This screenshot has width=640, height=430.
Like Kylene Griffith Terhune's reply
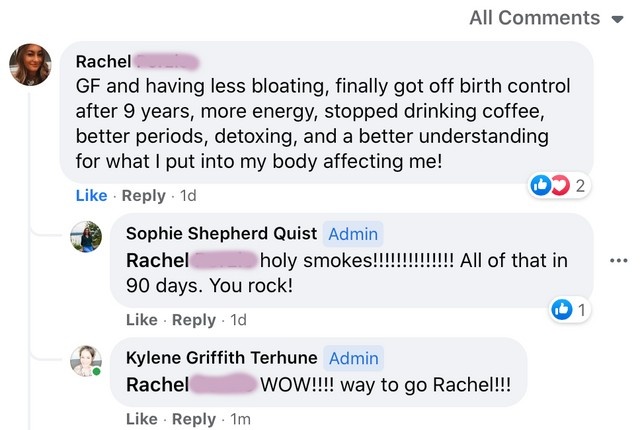141,419
